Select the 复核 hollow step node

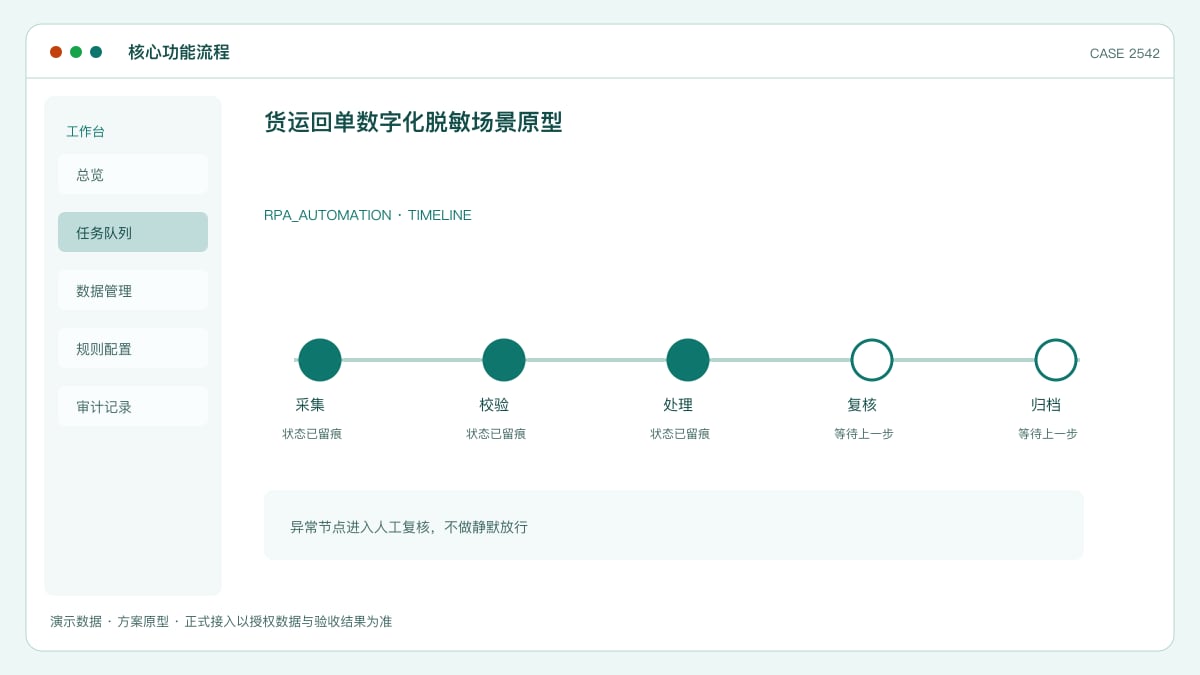[872, 360]
